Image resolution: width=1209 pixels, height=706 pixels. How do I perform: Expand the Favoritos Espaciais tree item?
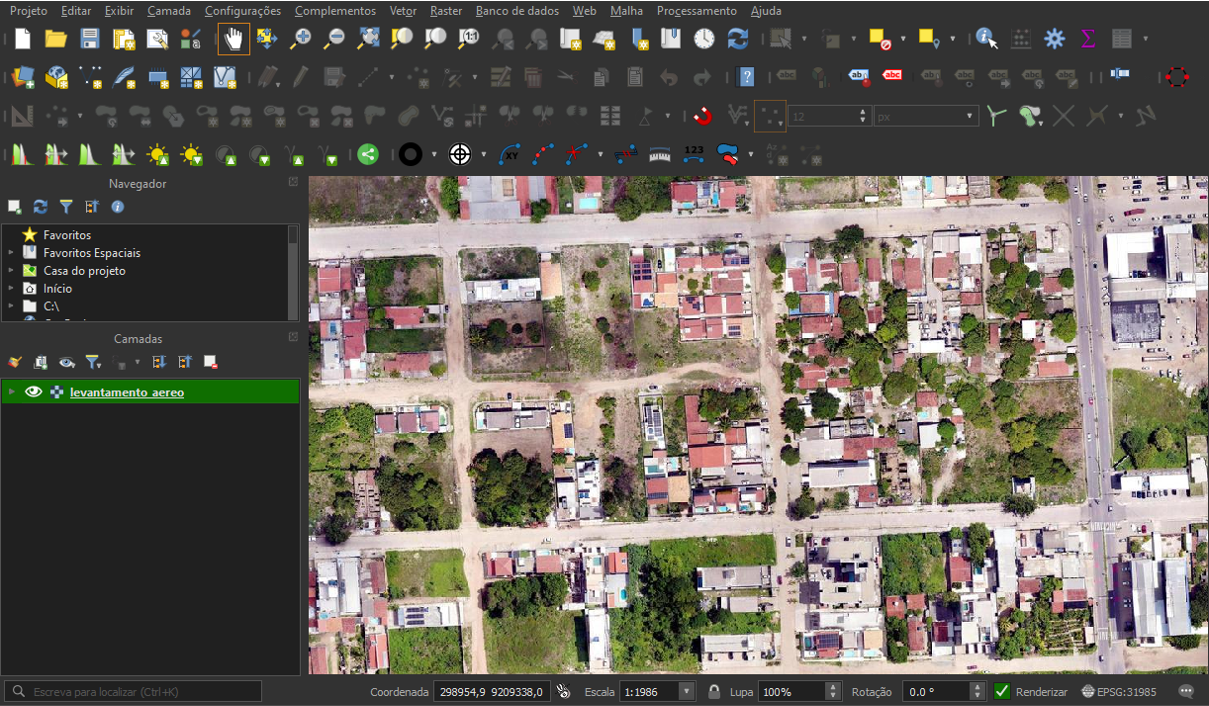coord(11,253)
